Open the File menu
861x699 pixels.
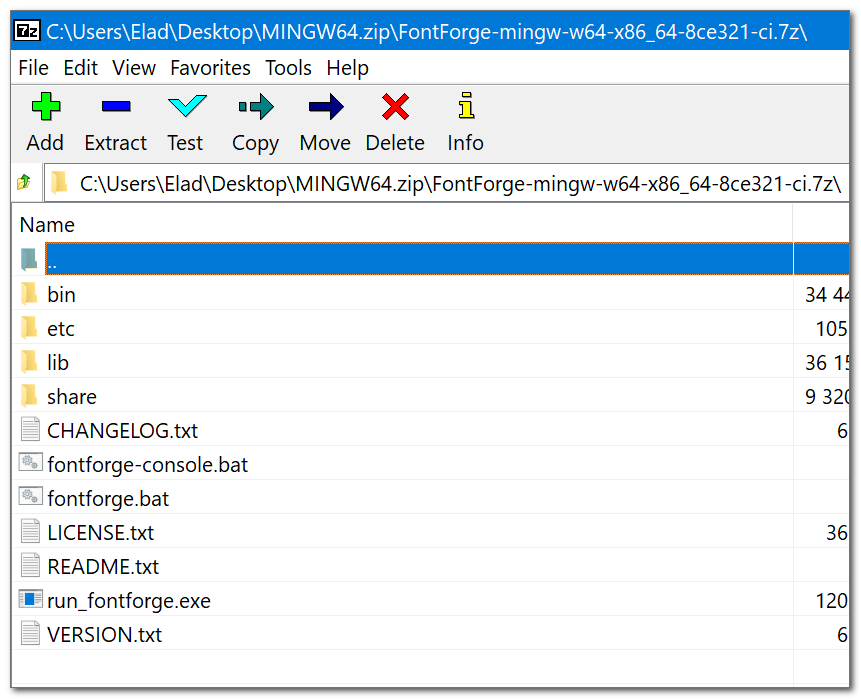coord(33,68)
